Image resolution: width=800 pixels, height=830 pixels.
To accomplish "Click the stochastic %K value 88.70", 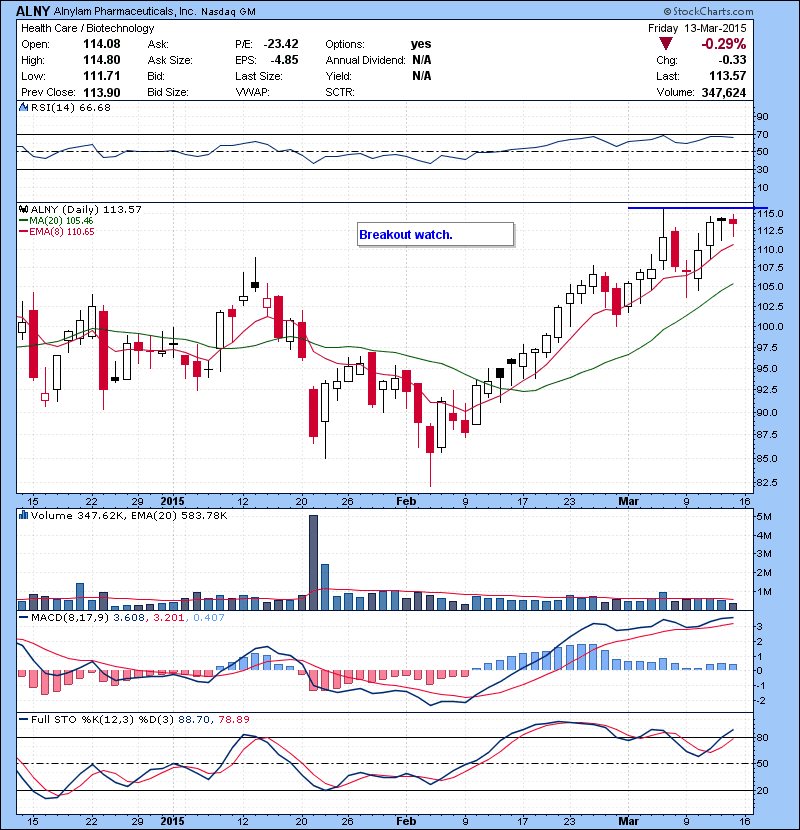I will point(193,720).
